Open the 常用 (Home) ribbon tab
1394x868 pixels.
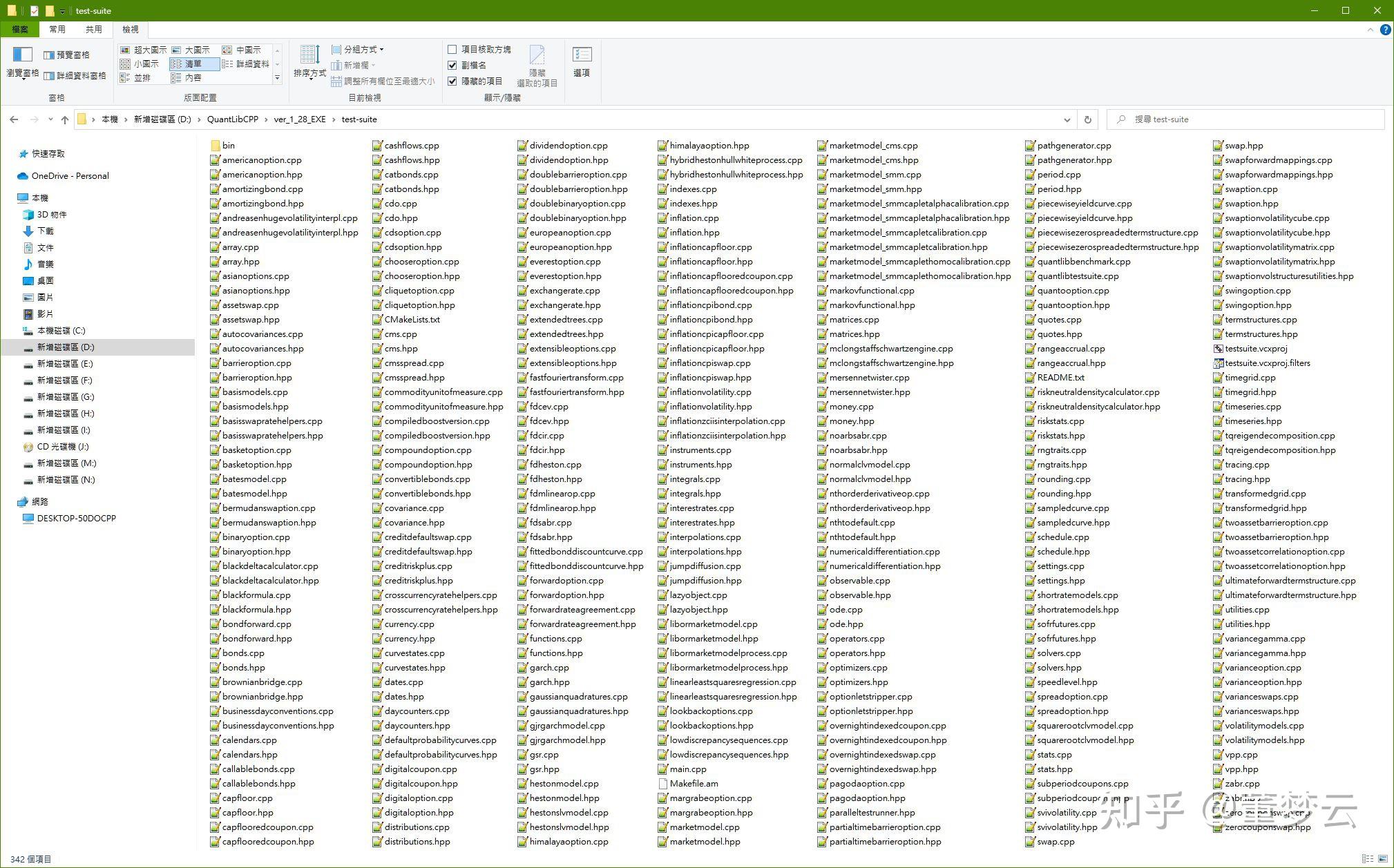point(57,29)
